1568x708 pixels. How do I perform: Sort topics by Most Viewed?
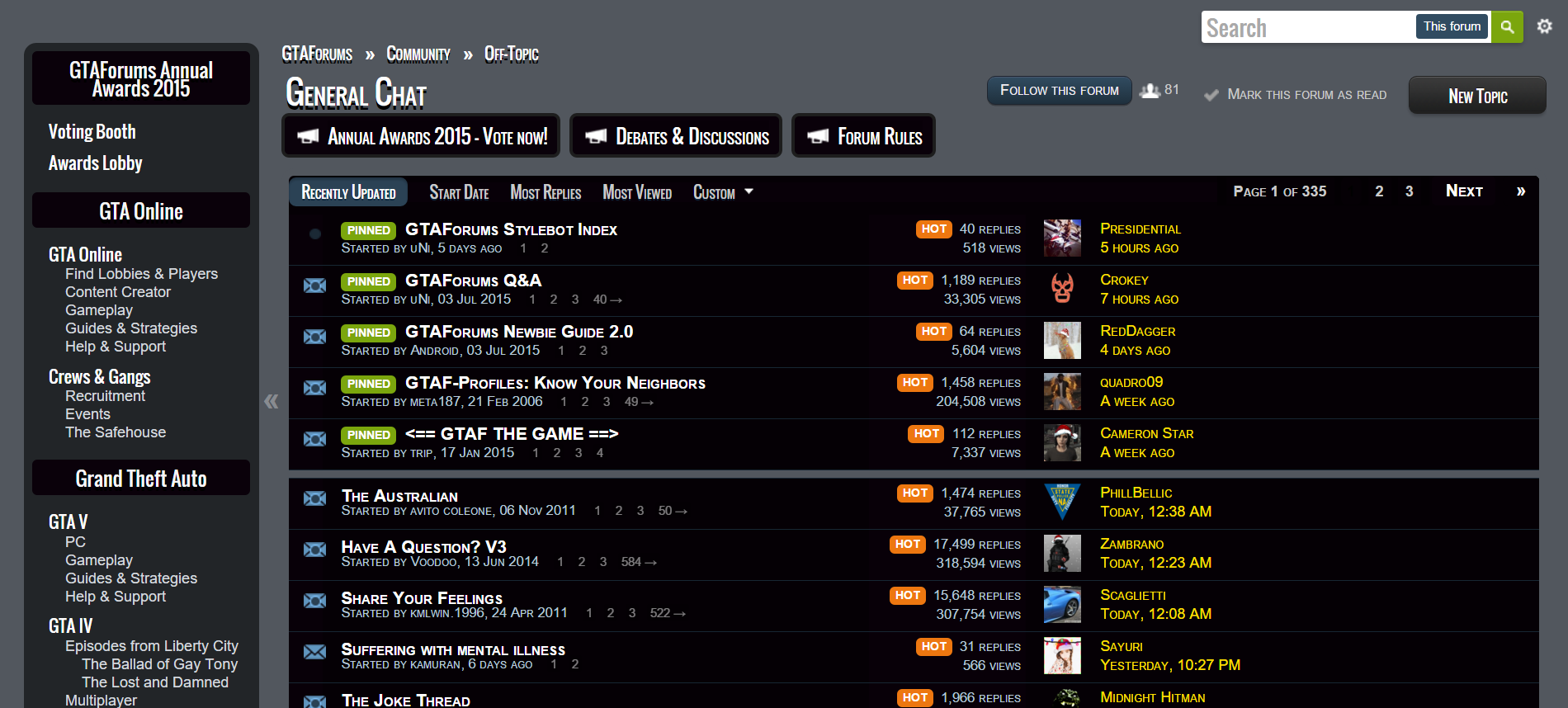pyautogui.click(x=637, y=192)
